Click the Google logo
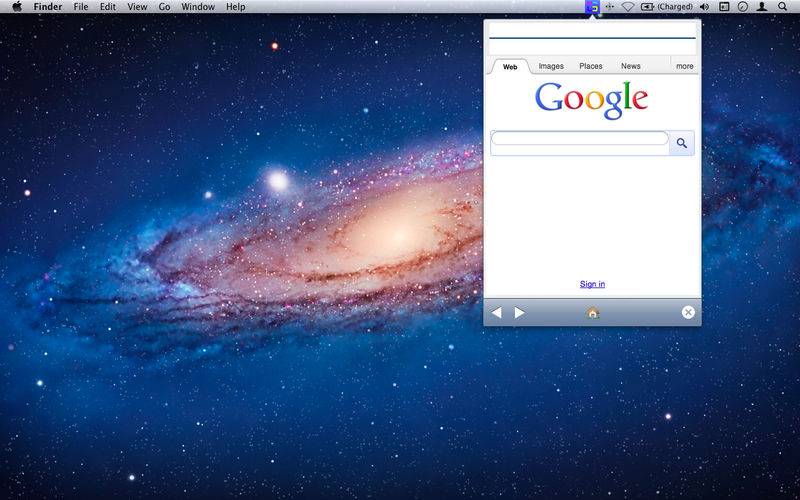Screen dimensions: 800x500 (592, 101)
